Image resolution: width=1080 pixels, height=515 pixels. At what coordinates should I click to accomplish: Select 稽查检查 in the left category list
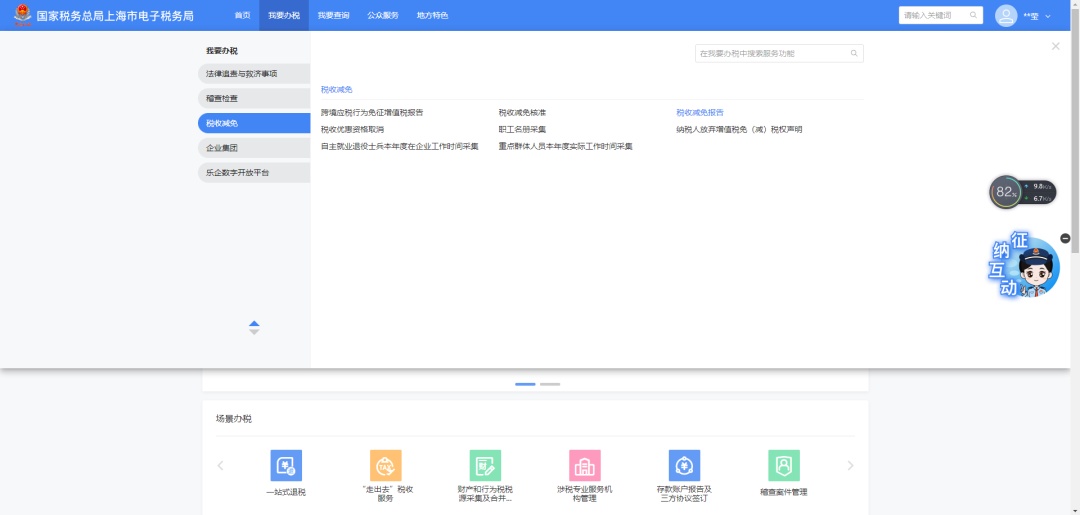click(x=254, y=98)
